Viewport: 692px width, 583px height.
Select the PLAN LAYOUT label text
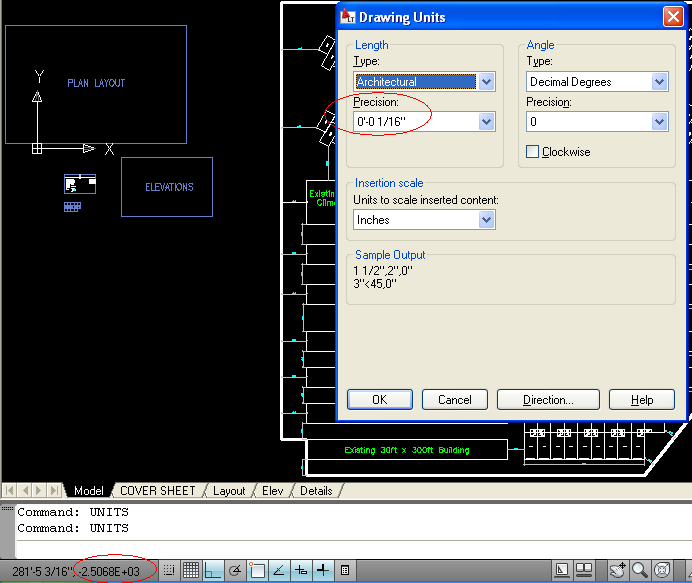(96, 83)
